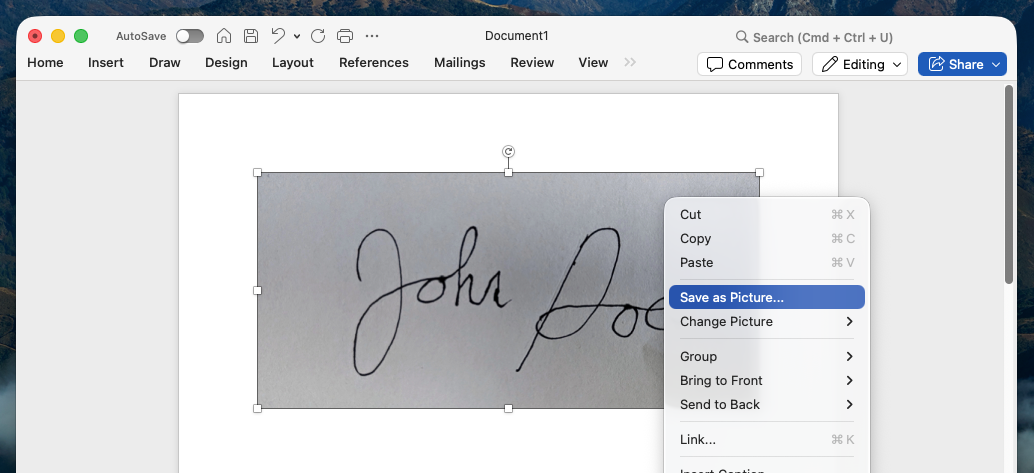Image resolution: width=1034 pixels, height=473 pixels.
Task: Expand the Group submenu
Action: click(x=767, y=356)
